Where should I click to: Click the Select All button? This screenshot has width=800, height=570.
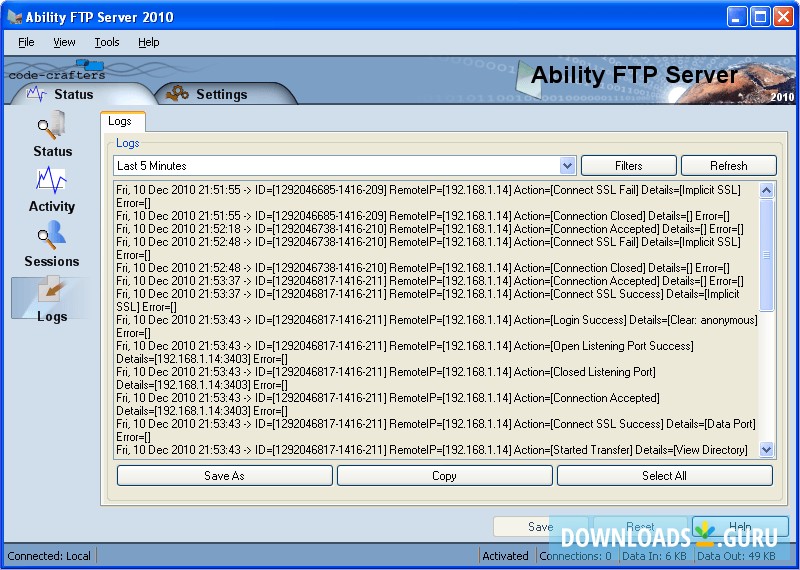point(664,476)
